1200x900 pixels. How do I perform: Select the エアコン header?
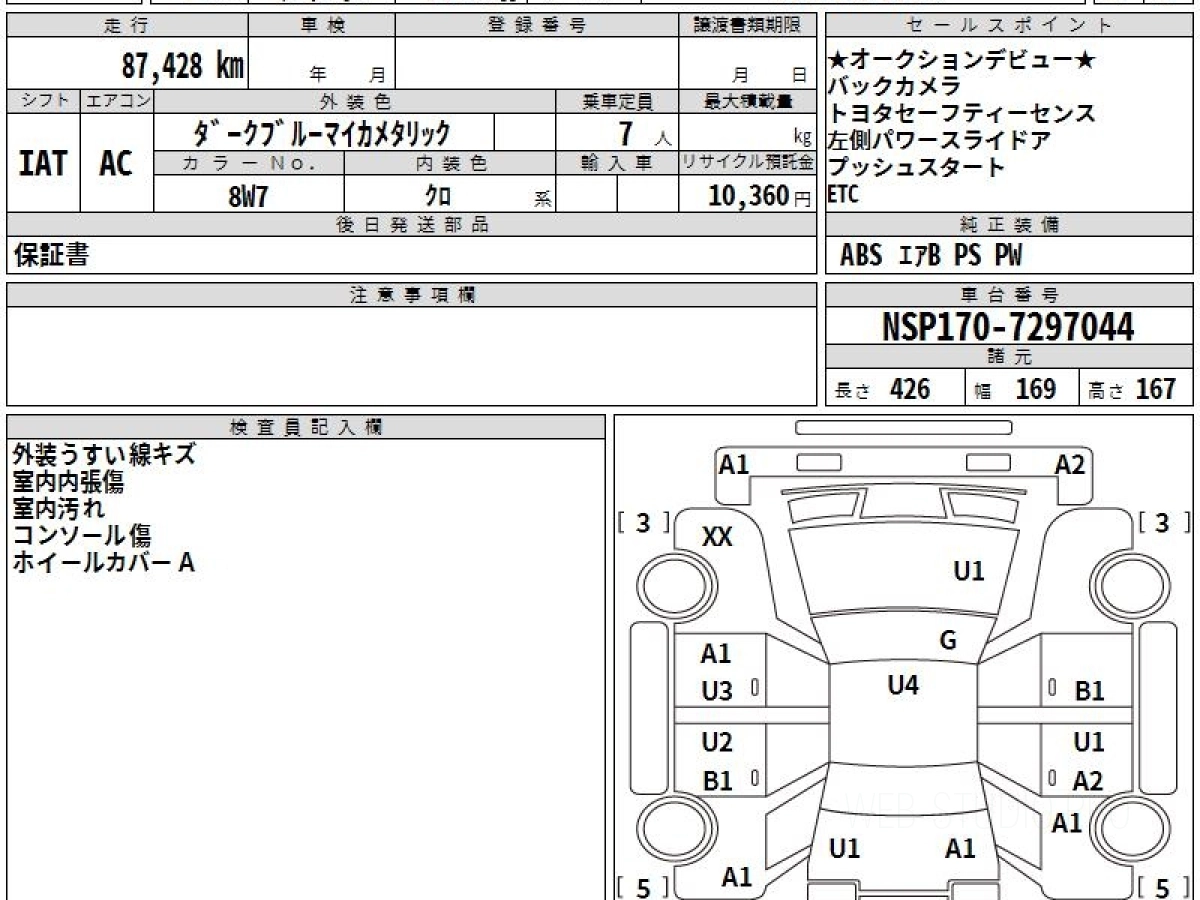[x=118, y=101]
